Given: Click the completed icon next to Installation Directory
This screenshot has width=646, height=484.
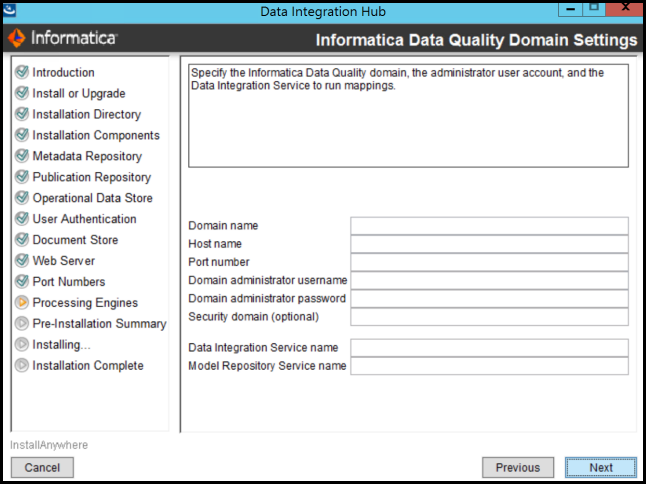Looking at the screenshot, I should [22, 114].
